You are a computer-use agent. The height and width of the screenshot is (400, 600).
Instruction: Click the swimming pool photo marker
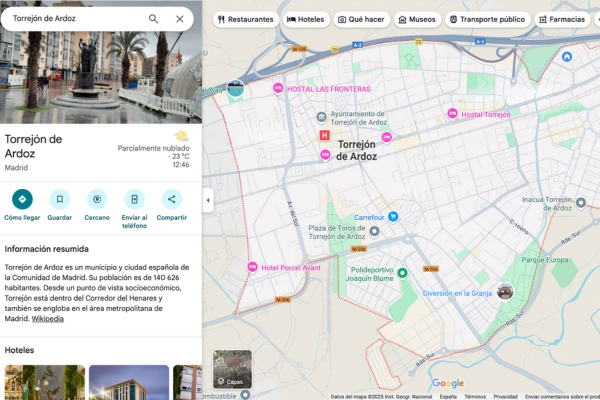point(235,89)
